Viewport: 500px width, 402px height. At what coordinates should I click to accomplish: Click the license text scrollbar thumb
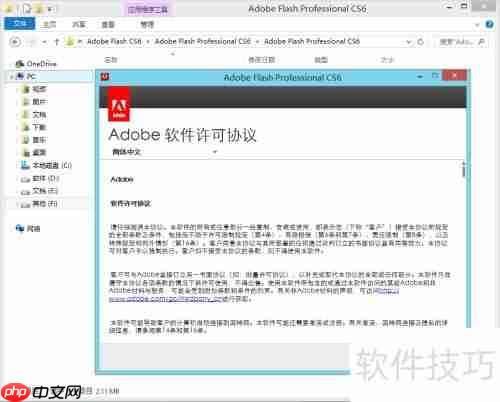click(463, 171)
